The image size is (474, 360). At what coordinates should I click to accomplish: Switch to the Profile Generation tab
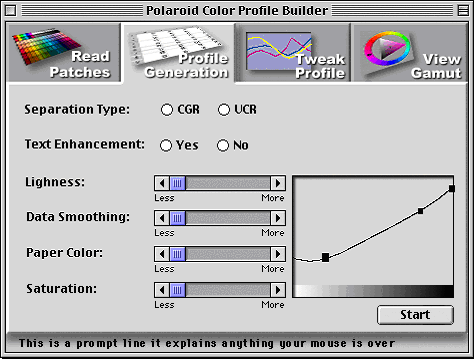pyautogui.click(x=179, y=53)
